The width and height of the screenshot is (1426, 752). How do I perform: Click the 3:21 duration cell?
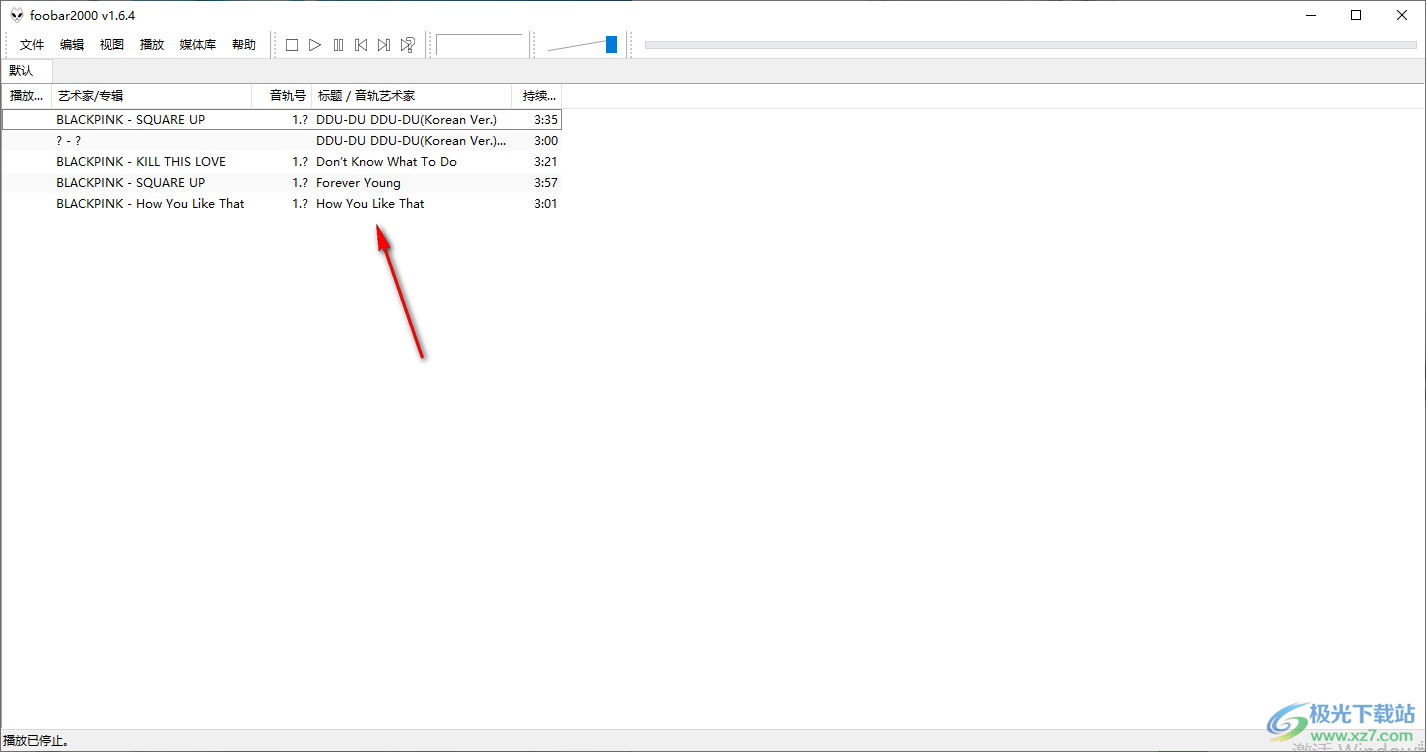[546, 162]
